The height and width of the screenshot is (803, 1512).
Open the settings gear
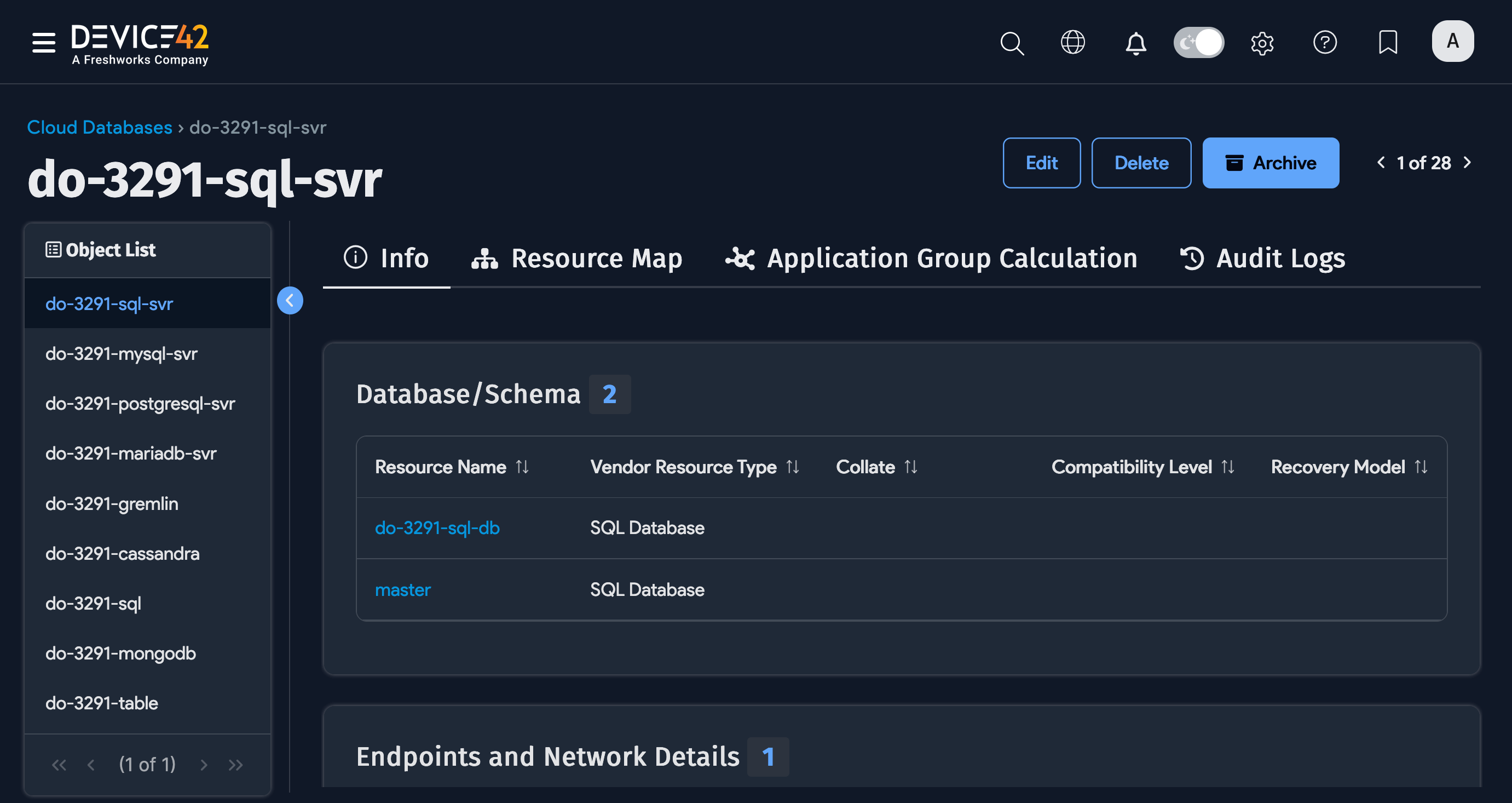(x=1262, y=42)
